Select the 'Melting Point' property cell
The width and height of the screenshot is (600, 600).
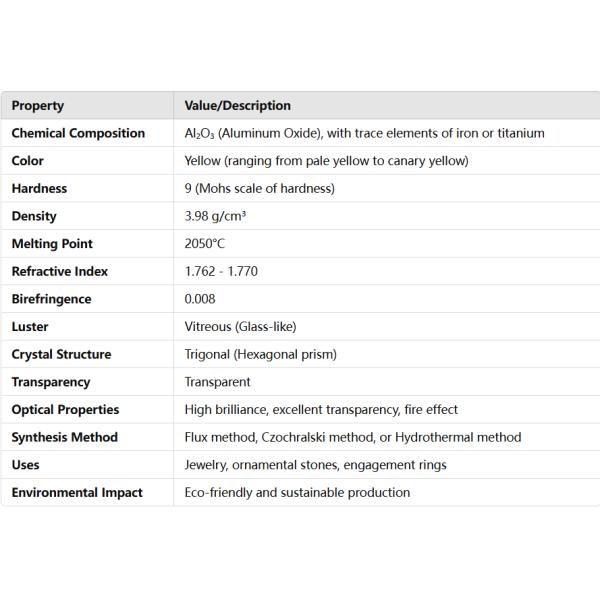52,244
